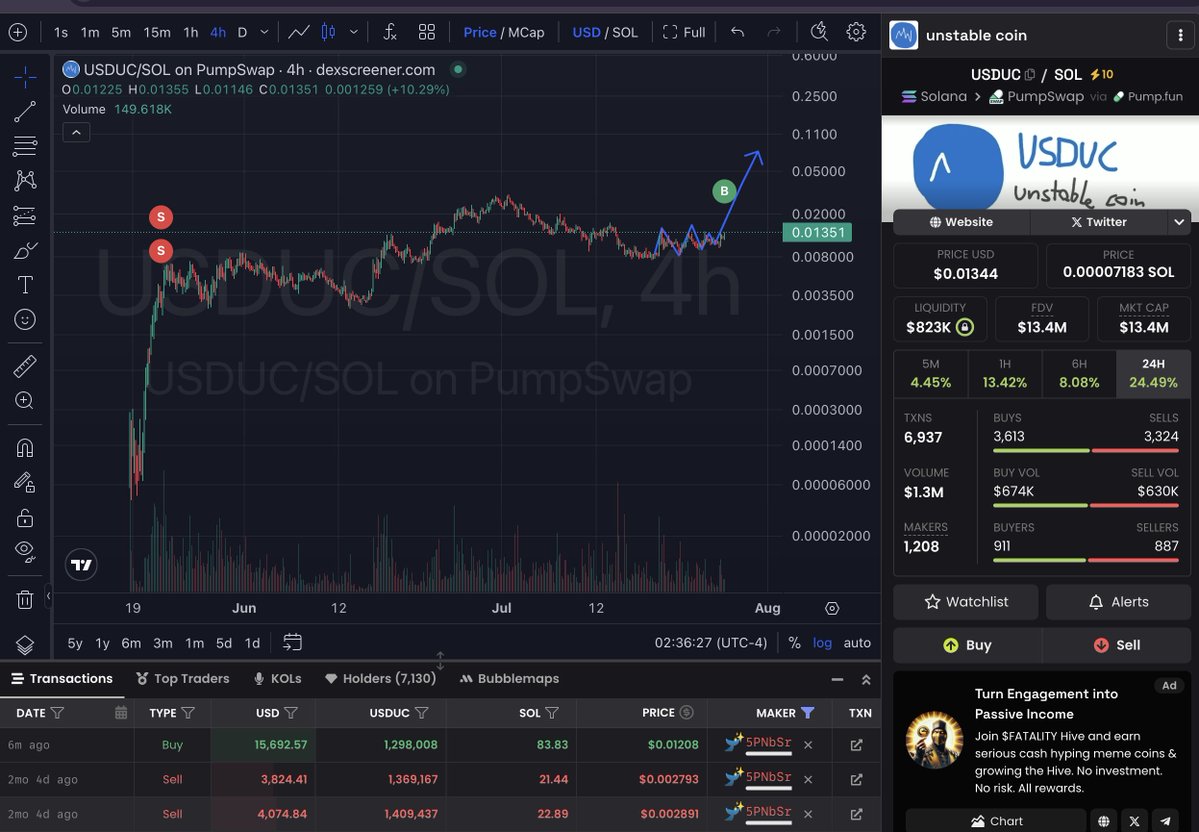1199x832 pixels.
Task: Activate the zoom in tool
Action: click(x=24, y=401)
